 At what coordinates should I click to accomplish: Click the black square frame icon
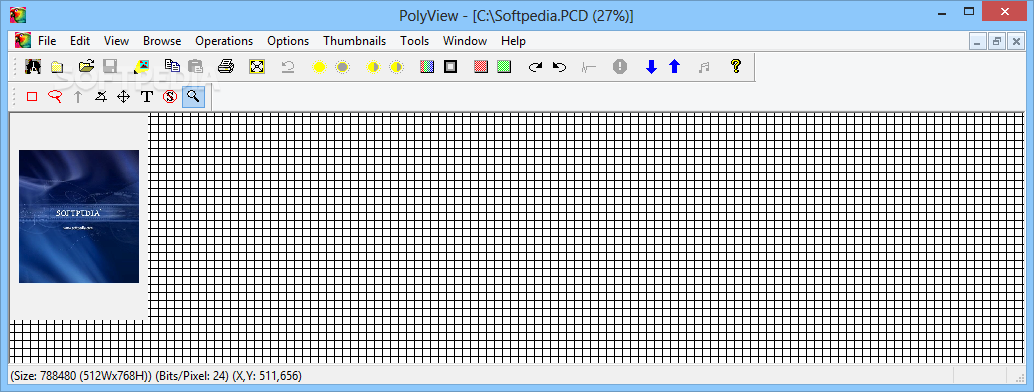(x=450, y=66)
